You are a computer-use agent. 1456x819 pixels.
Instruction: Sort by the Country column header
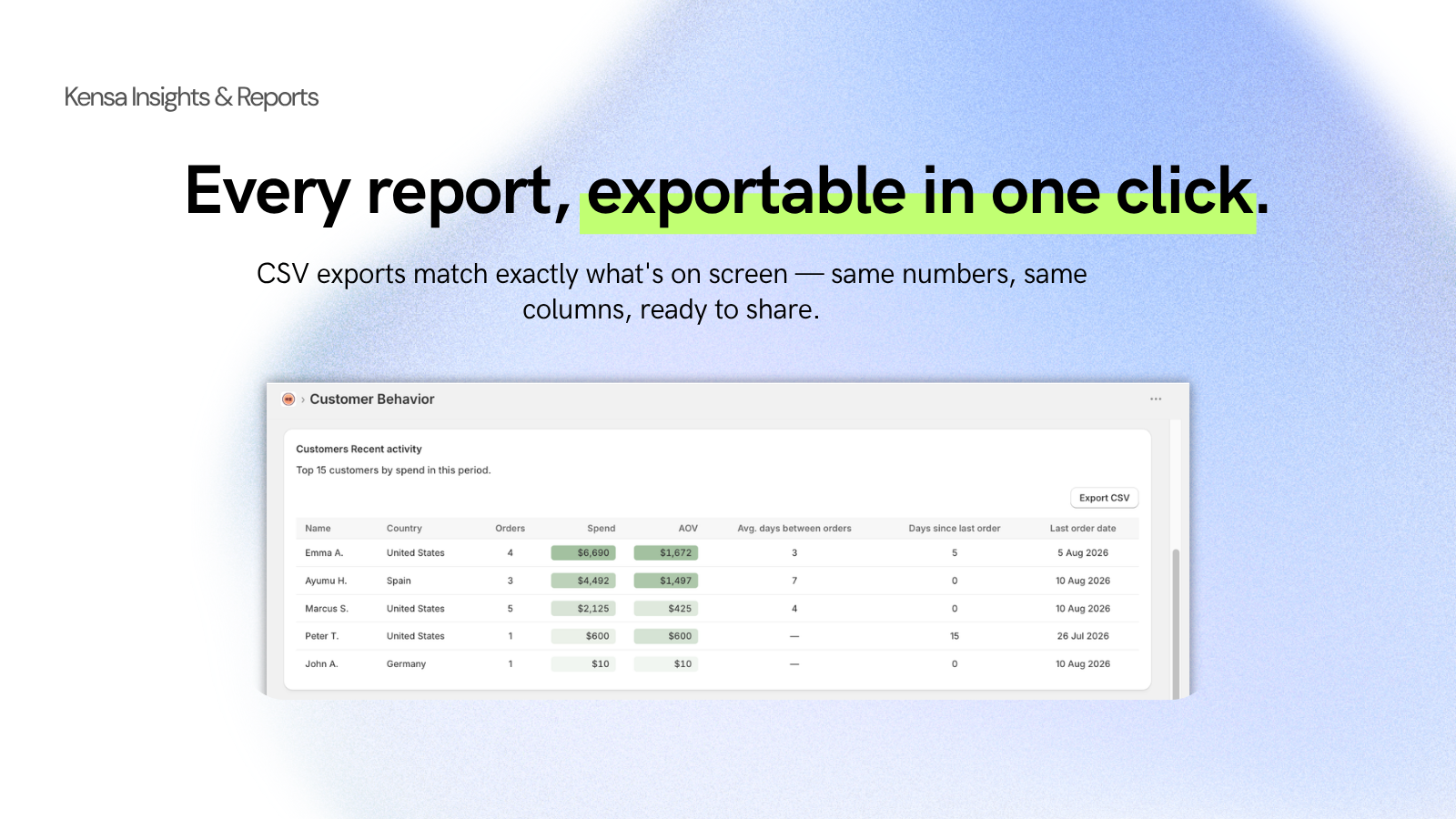click(404, 528)
